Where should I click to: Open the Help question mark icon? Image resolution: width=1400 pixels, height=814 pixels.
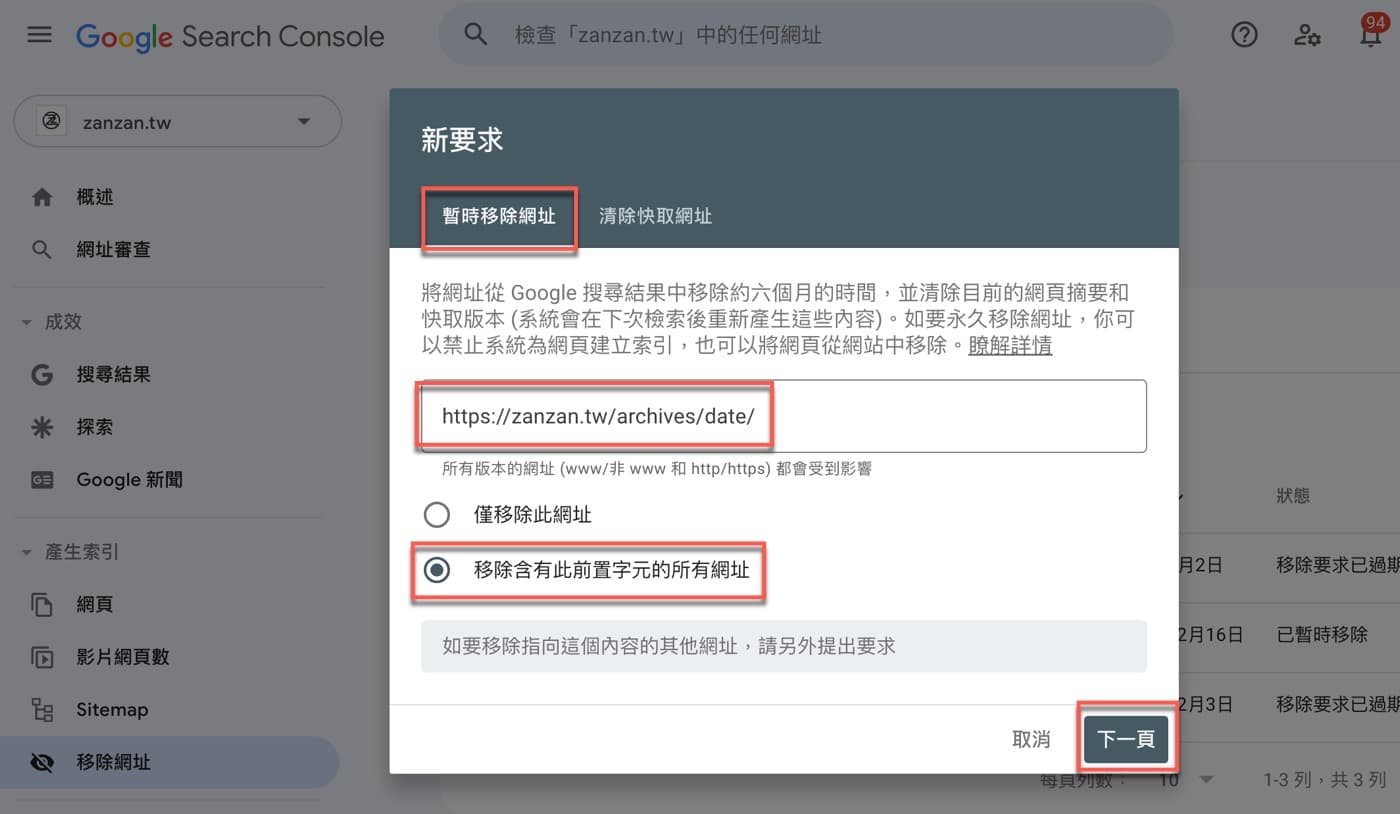click(x=1244, y=35)
